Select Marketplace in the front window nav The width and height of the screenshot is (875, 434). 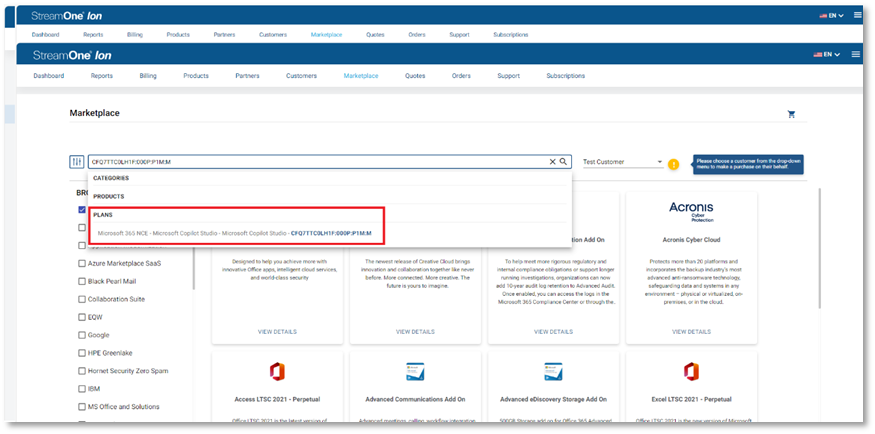point(361,76)
